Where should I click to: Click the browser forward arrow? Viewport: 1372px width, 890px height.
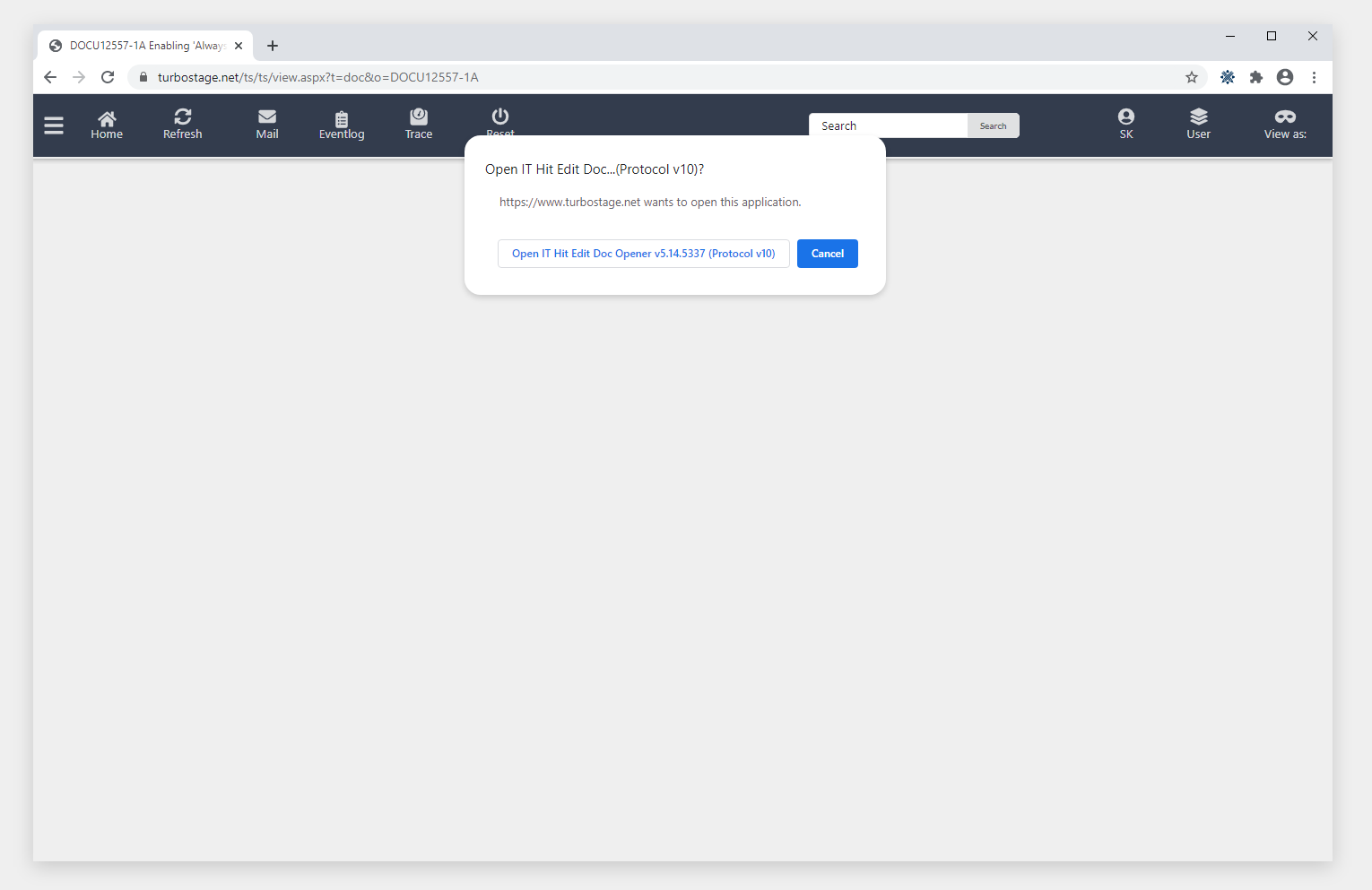[x=79, y=77]
